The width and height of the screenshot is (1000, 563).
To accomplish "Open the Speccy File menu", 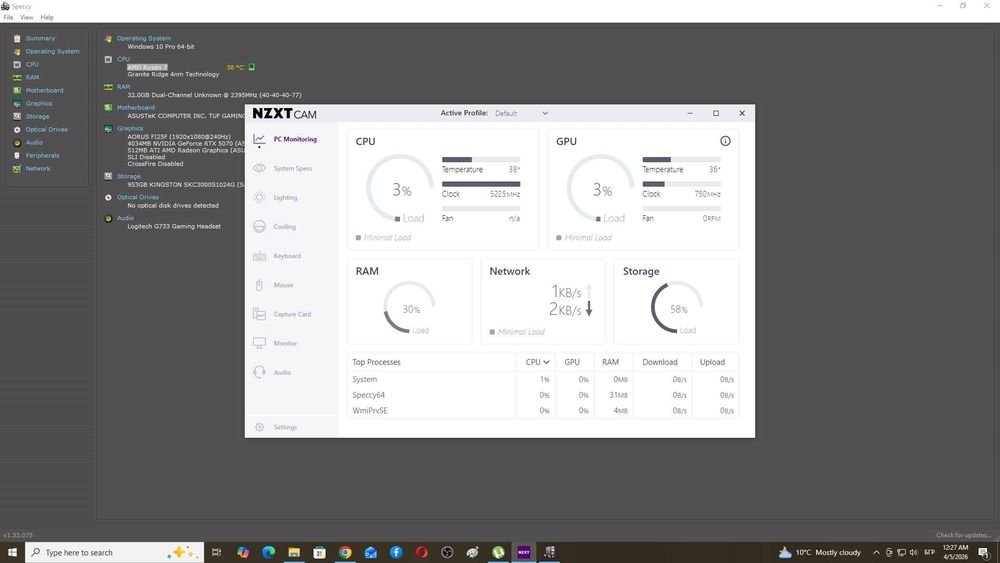I will click(8, 17).
